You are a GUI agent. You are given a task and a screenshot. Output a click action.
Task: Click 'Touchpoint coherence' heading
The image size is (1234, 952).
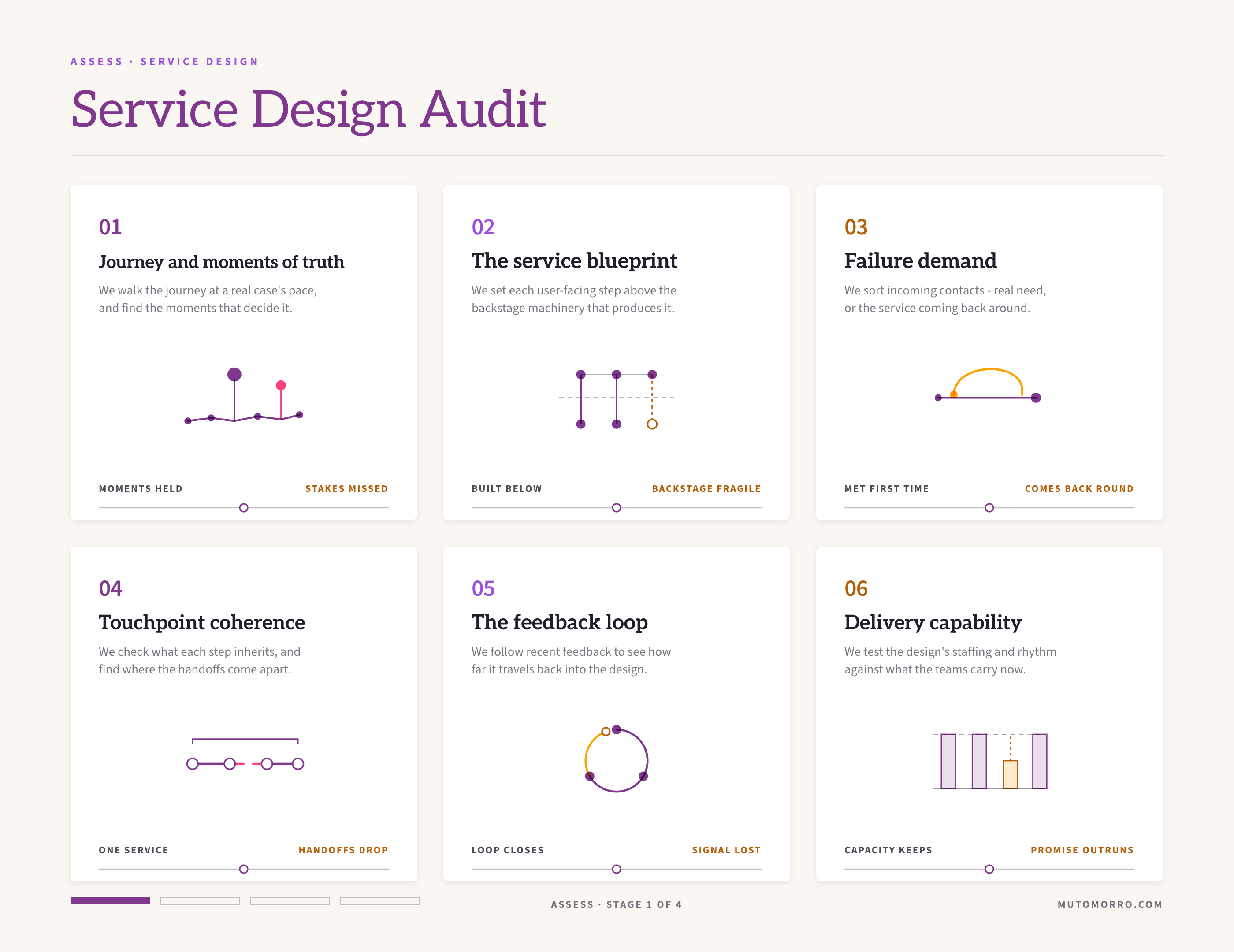click(202, 623)
